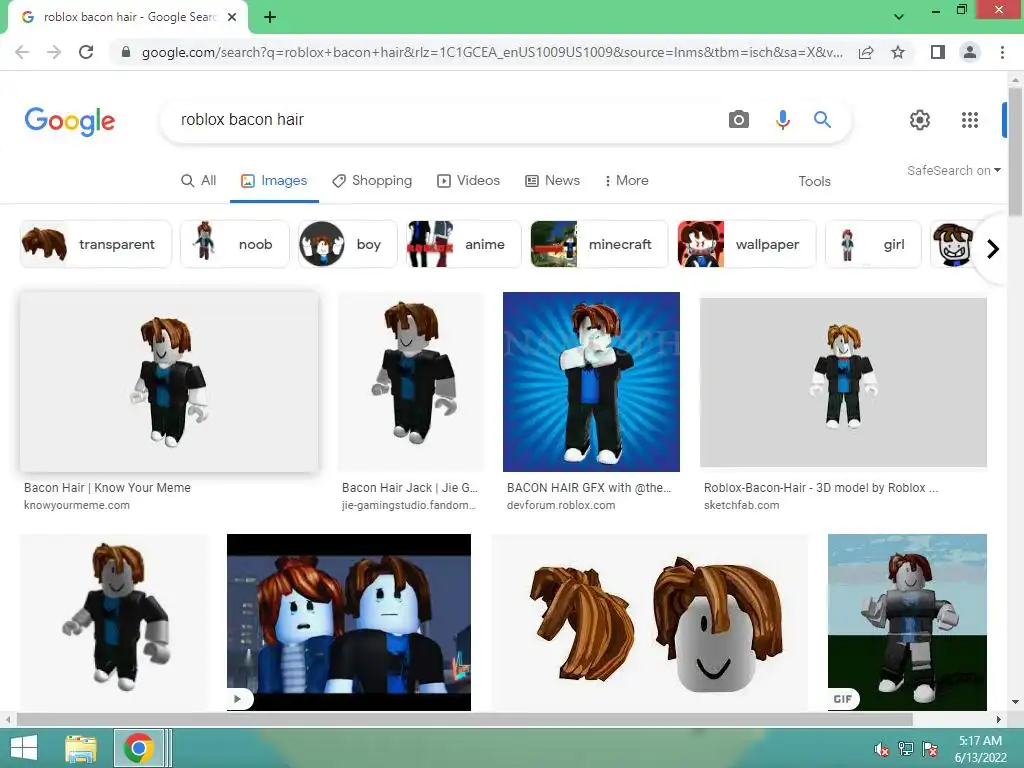The height and width of the screenshot is (768, 1024).
Task: Open the network tray icon
Action: [x=906, y=749]
